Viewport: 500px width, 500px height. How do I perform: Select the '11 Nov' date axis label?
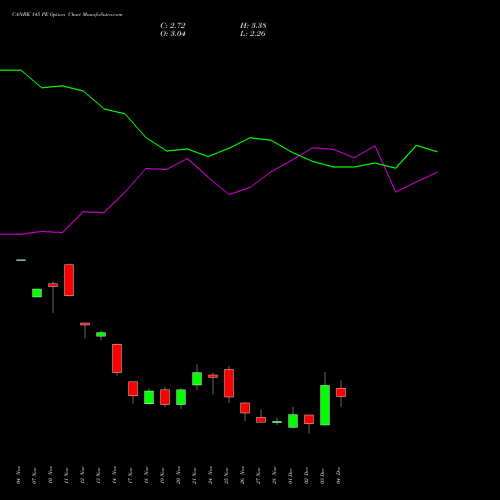coord(66,475)
